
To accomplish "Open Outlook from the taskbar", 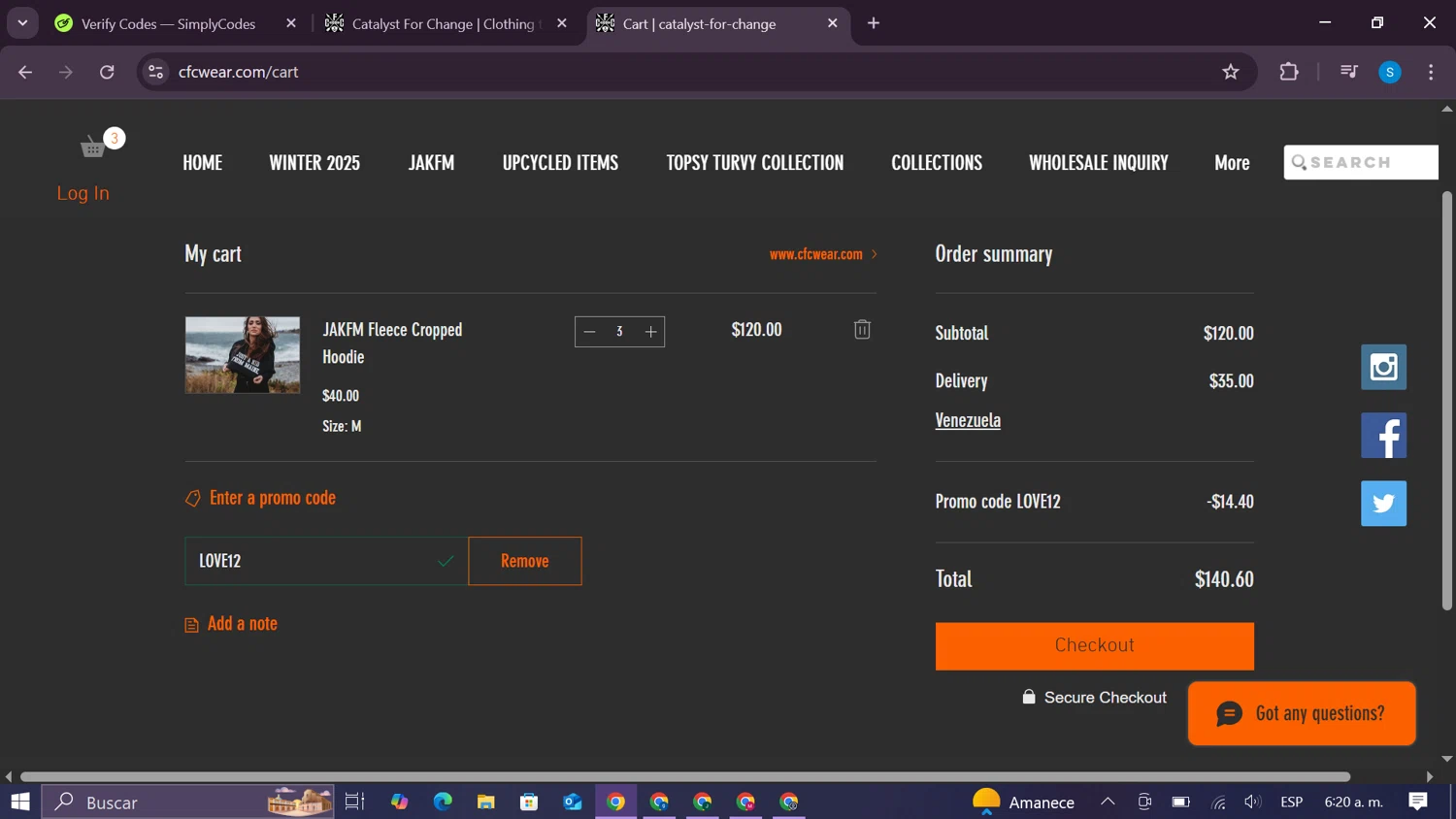I will 573,802.
